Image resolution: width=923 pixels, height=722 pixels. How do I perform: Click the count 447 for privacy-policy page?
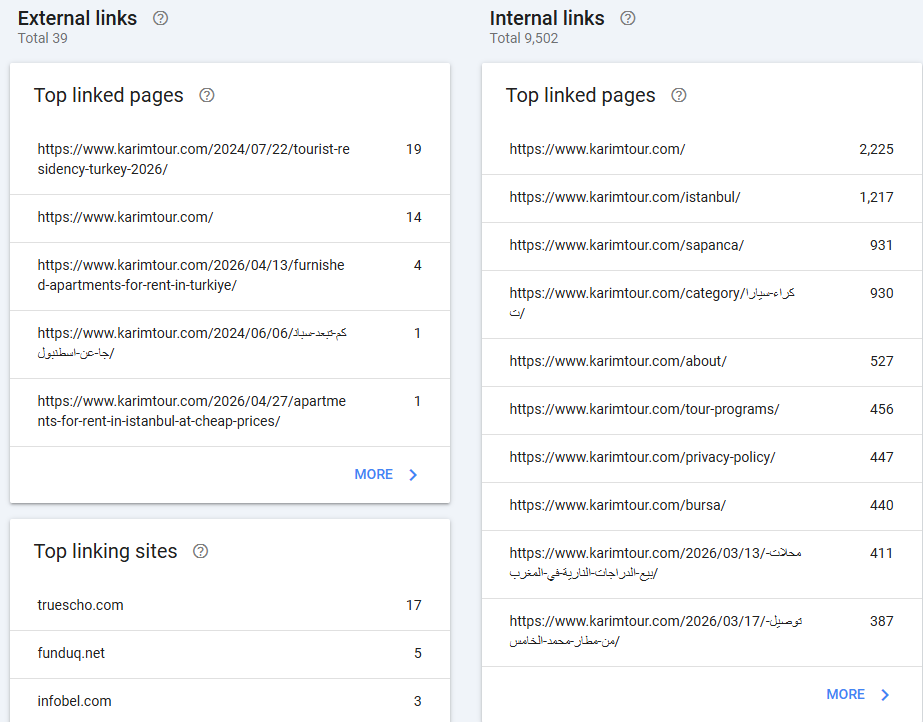(x=882, y=457)
